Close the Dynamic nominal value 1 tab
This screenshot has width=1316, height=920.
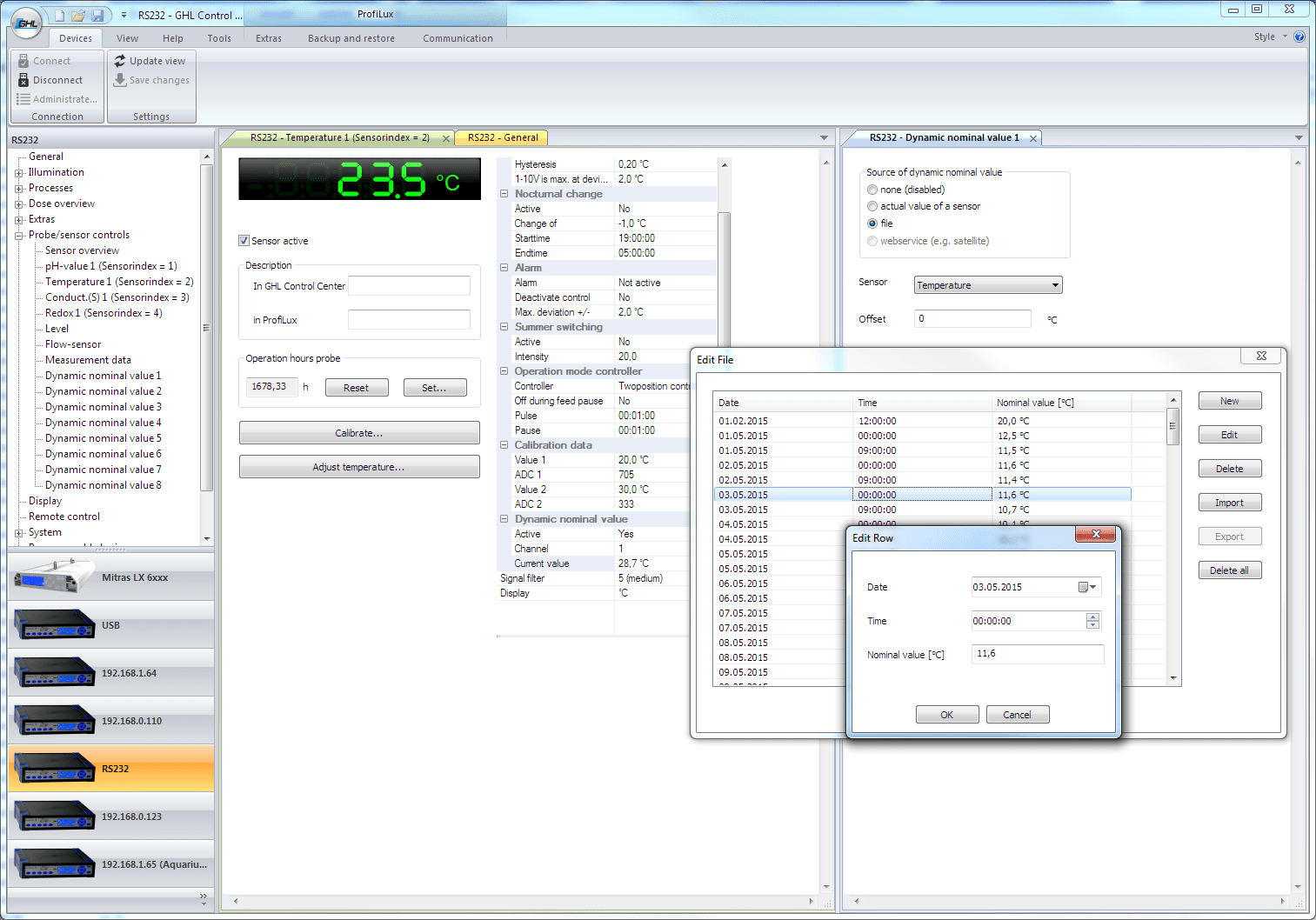click(x=1033, y=138)
